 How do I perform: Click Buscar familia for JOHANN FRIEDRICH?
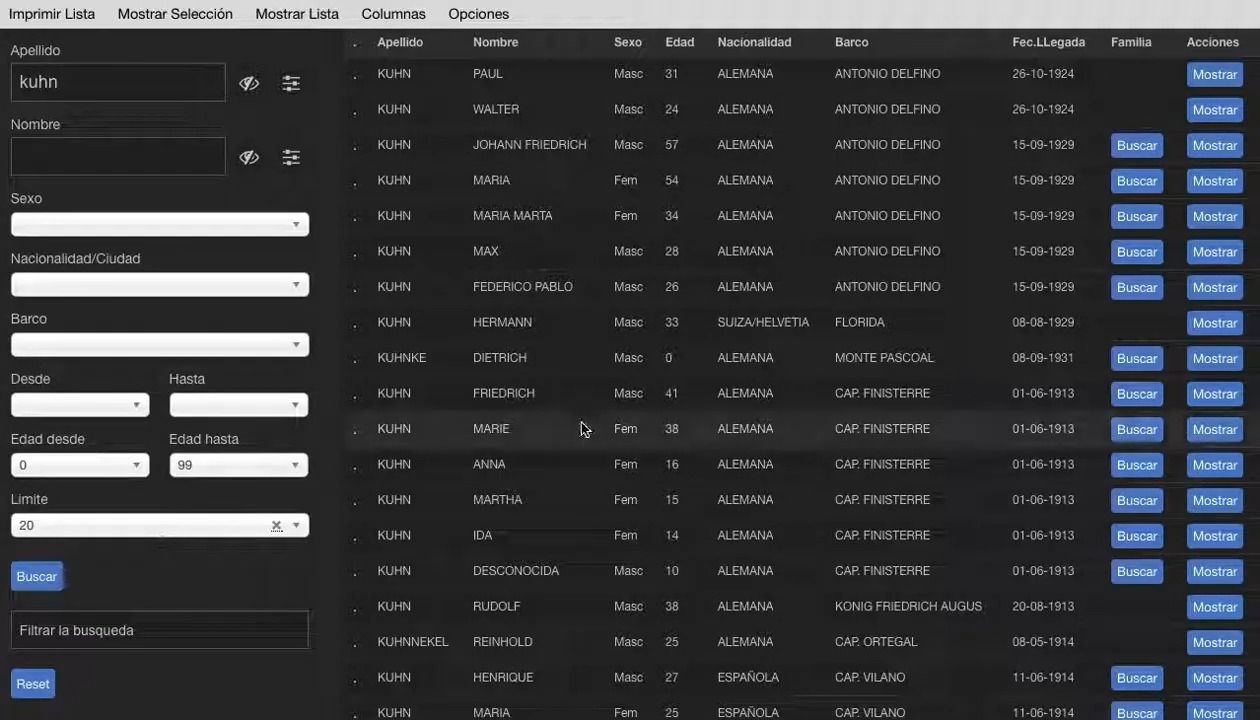tap(1137, 146)
